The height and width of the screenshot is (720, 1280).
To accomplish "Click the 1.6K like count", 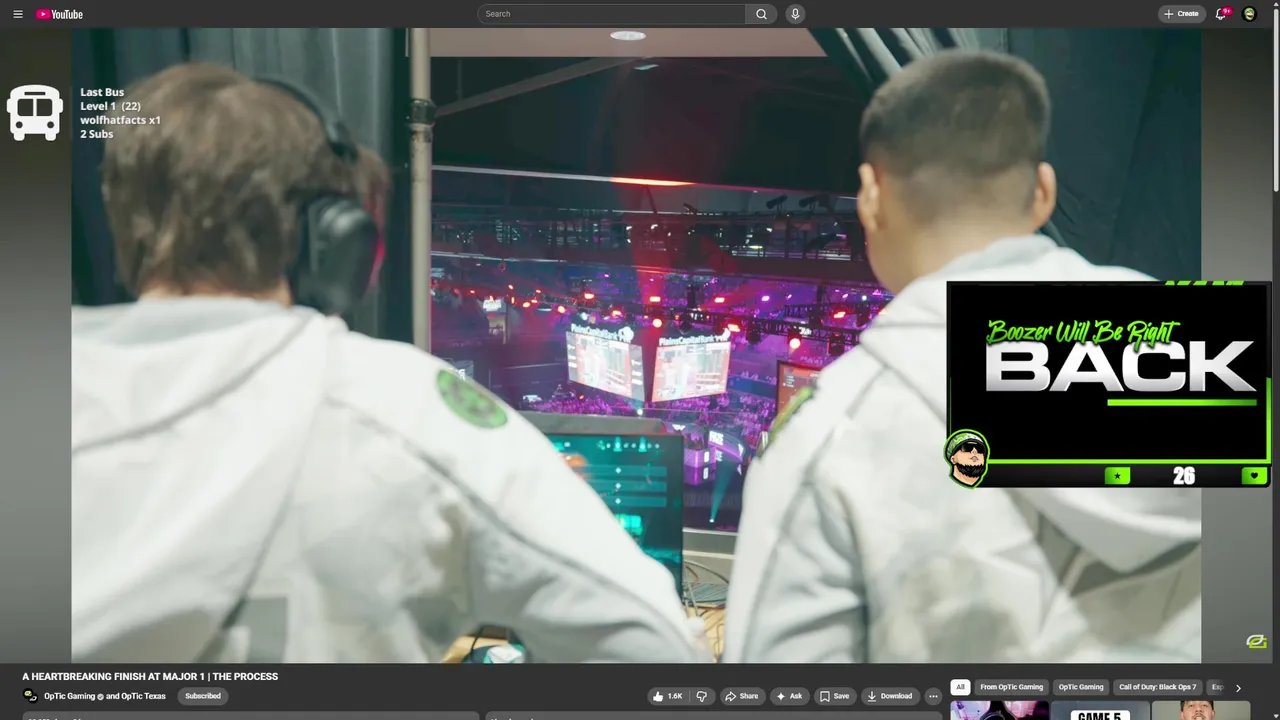I will coord(675,696).
